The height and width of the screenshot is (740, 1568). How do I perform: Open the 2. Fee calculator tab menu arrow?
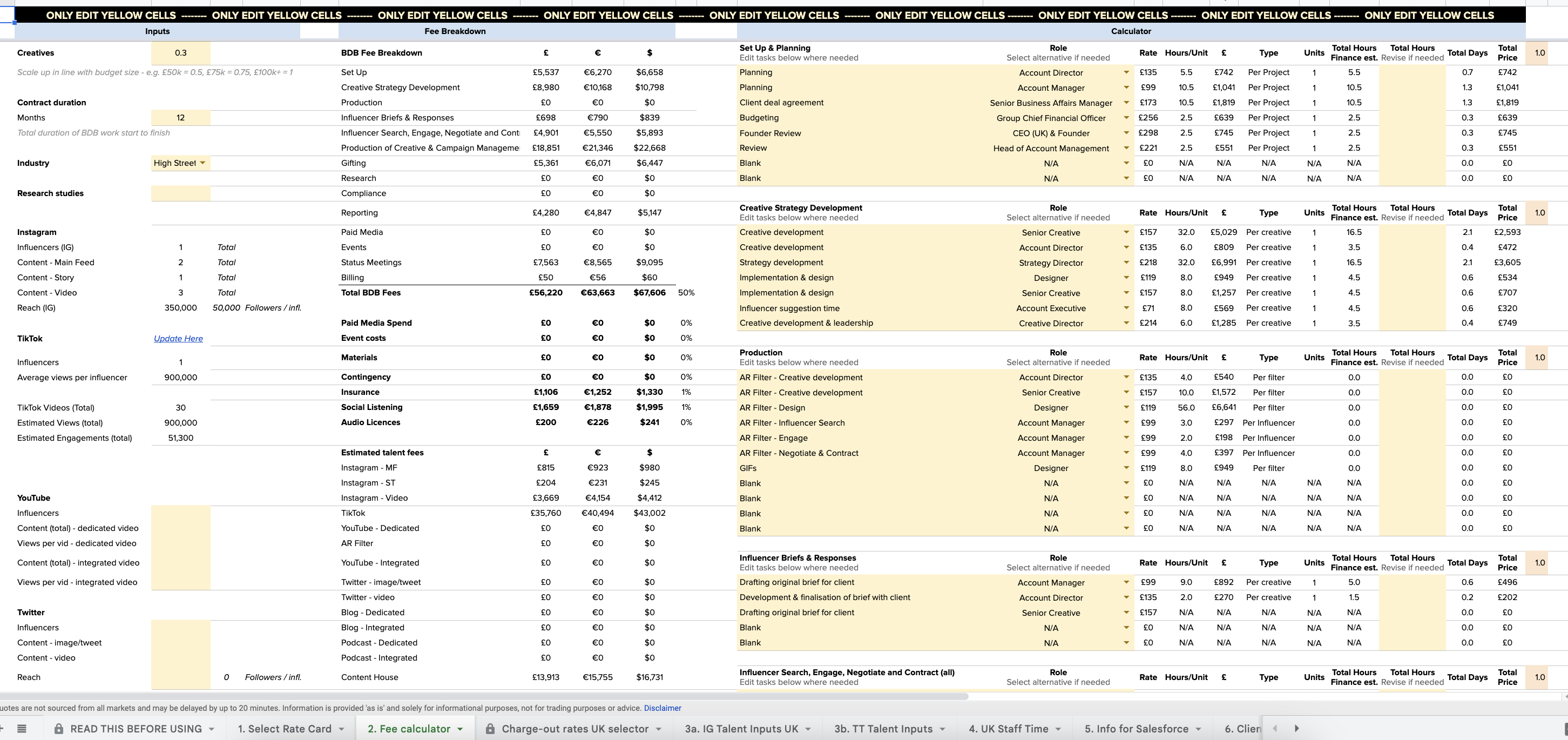click(460, 729)
